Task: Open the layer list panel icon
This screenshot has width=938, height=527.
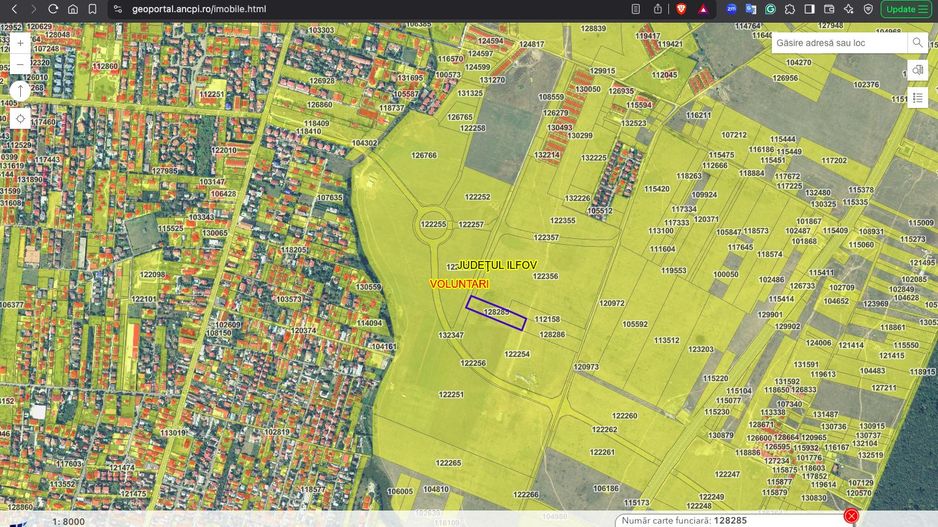Action: click(x=917, y=97)
